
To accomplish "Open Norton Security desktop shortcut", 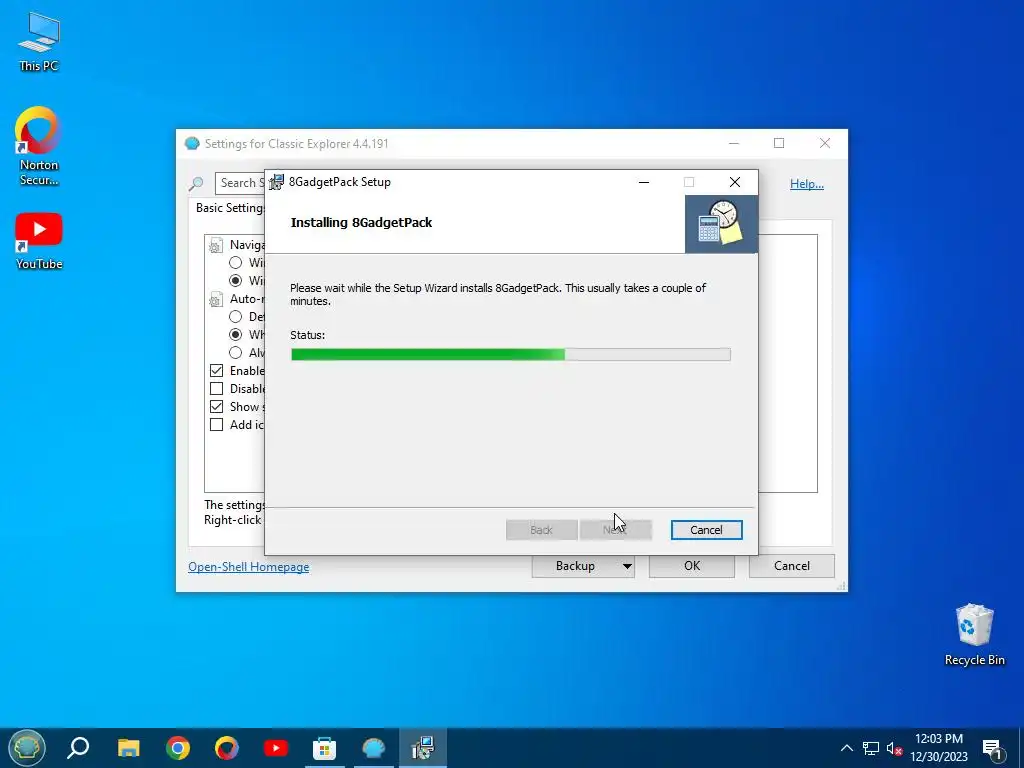I will 39,146.
